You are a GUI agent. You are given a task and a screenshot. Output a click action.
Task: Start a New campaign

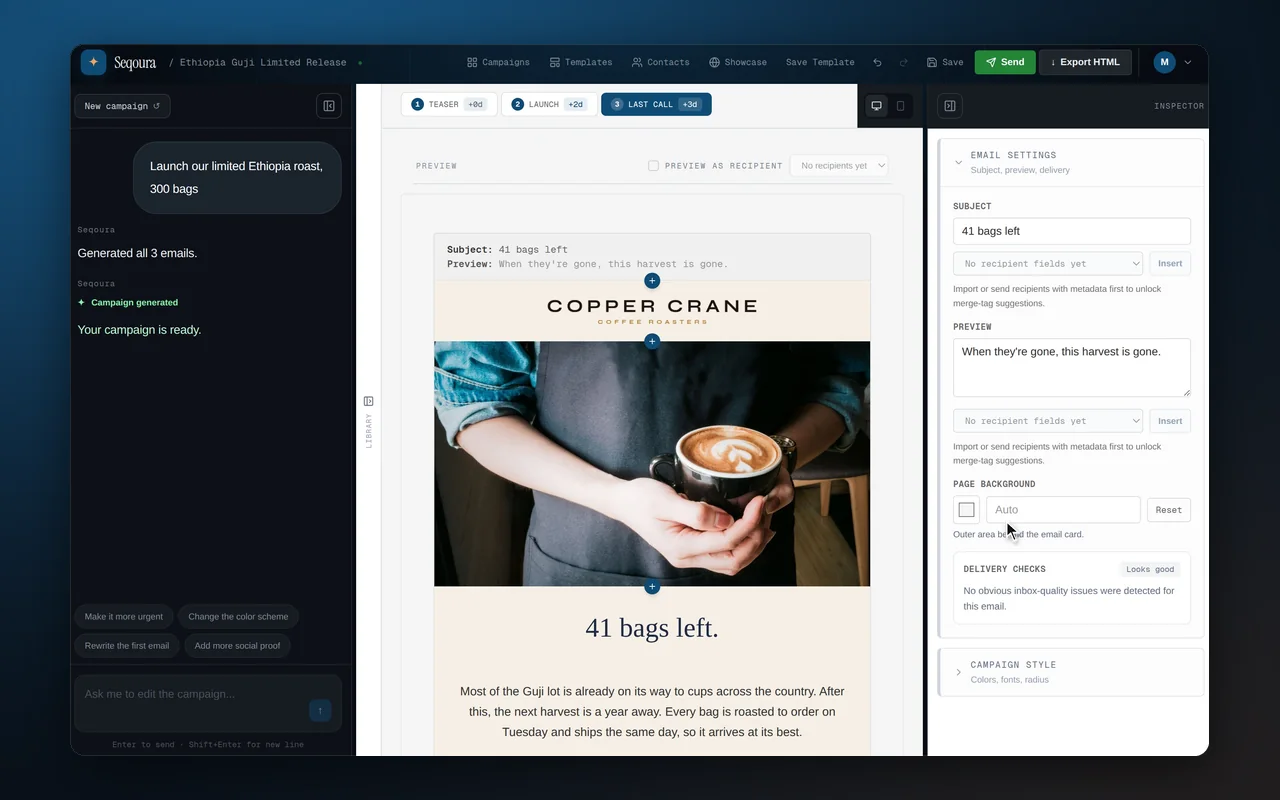click(x=122, y=106)
